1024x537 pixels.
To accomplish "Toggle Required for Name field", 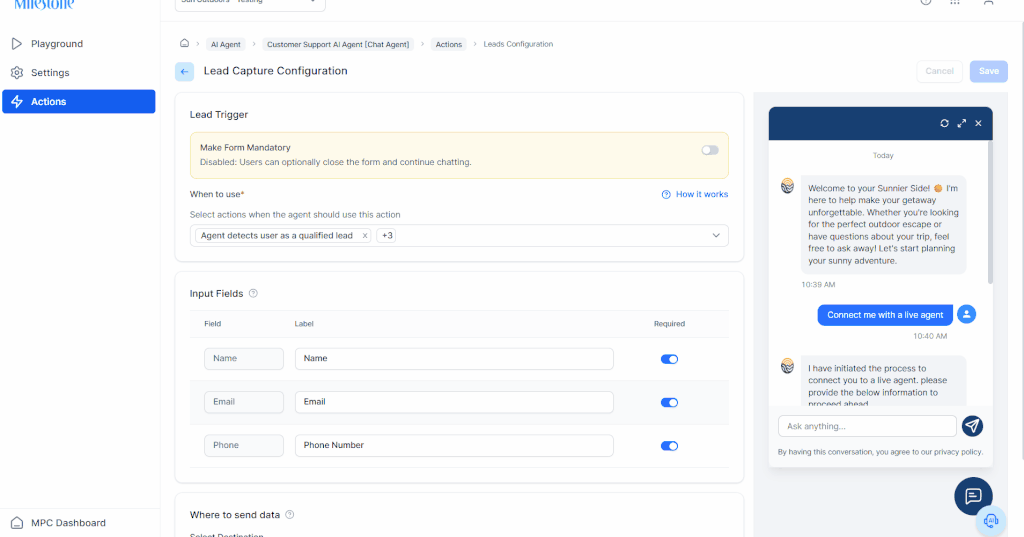I will click(669, 359).
